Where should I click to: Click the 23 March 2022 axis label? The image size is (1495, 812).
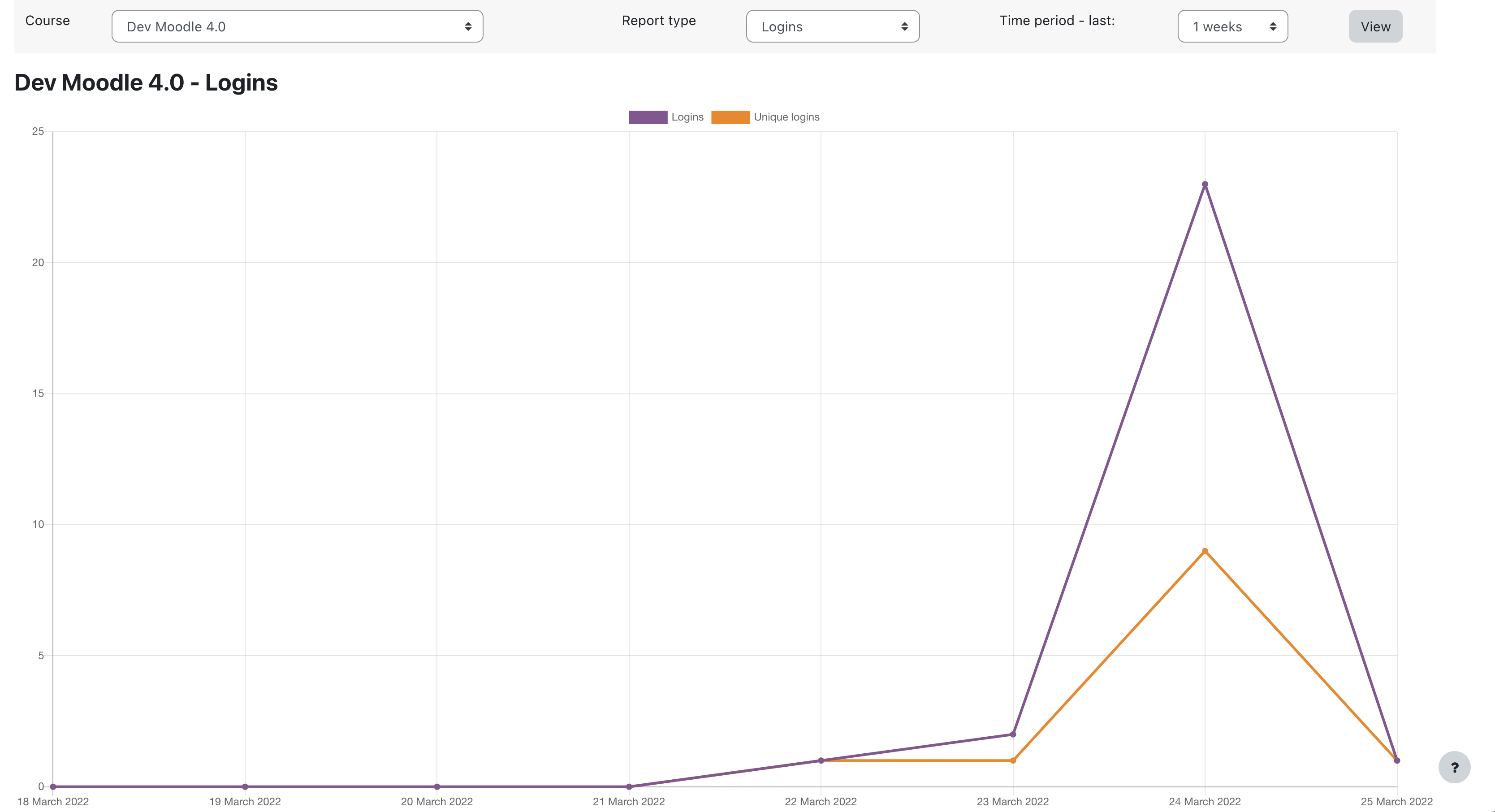pyautogui.click(x=1013, y=802)
